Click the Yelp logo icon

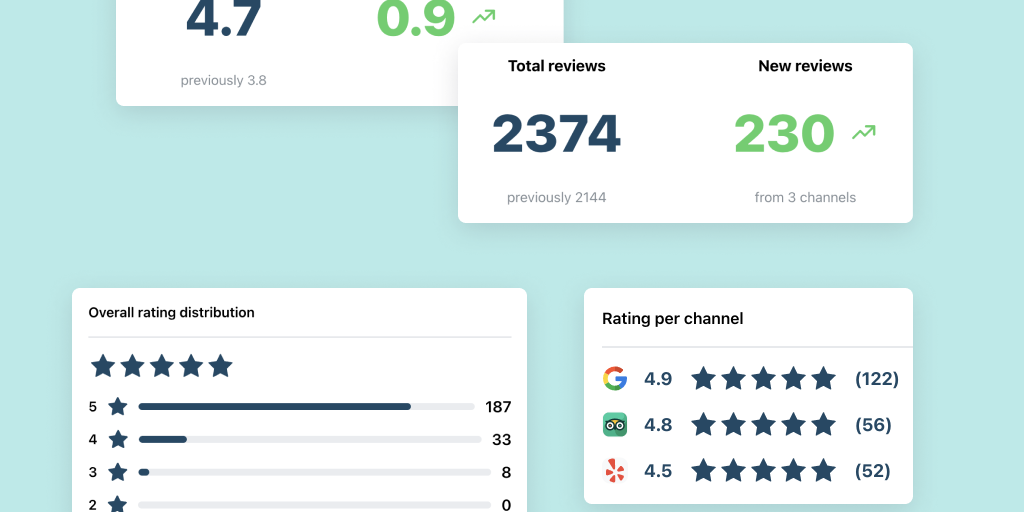pyautogui.click(x=615, y=471)
